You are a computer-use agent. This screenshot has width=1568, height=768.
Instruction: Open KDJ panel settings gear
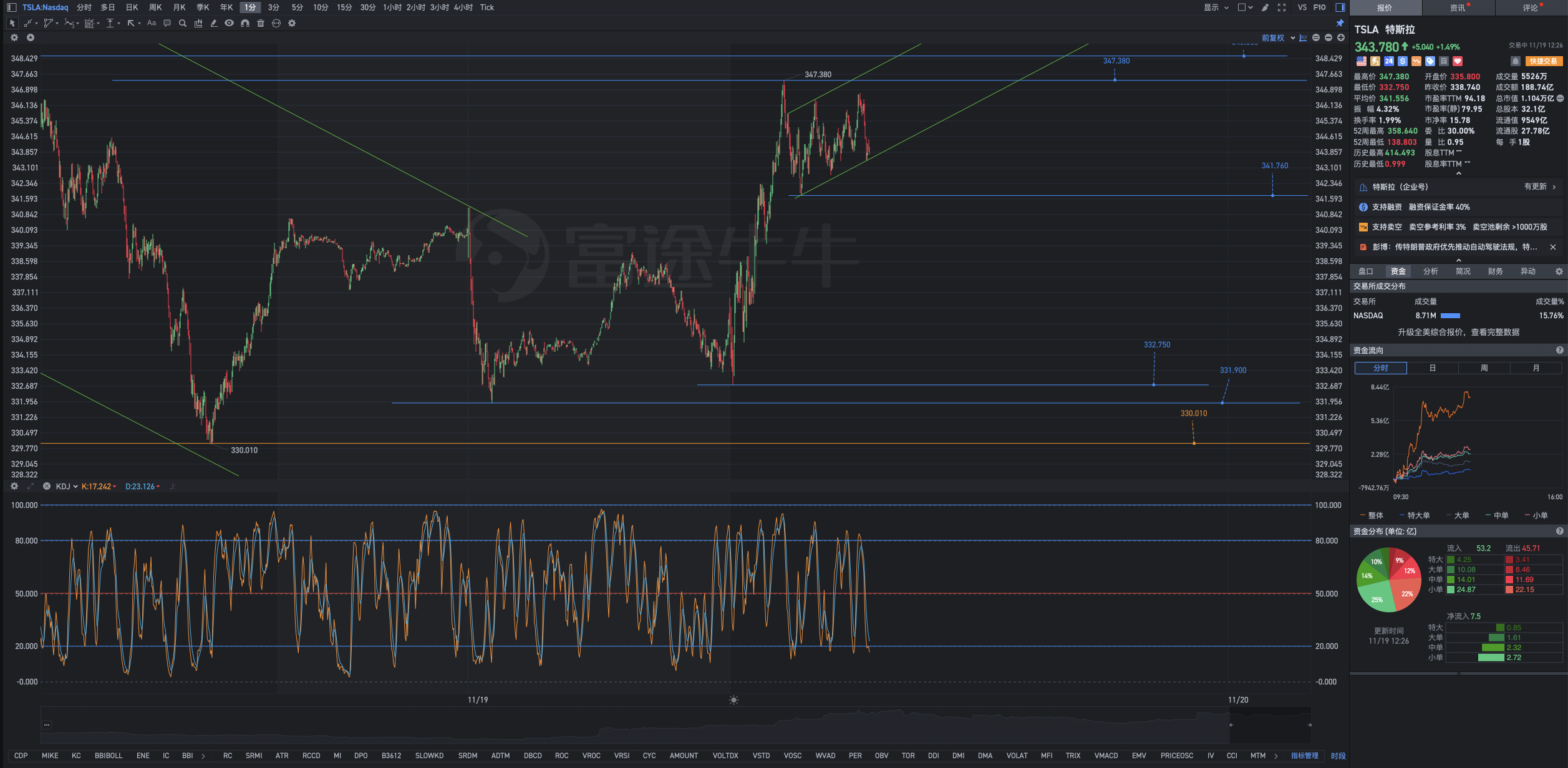click(x=14, y=486)
